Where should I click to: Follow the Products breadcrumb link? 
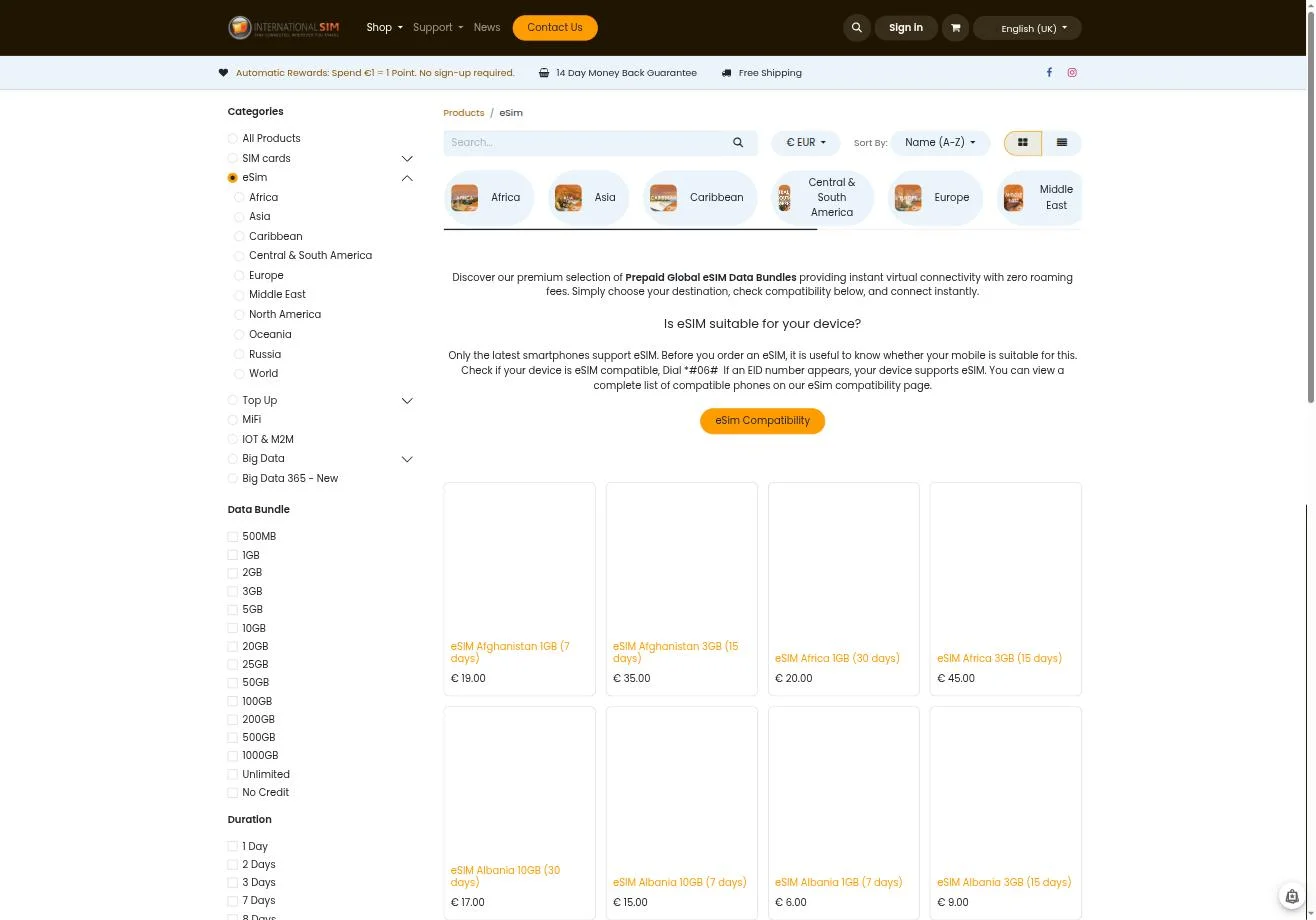(464, 113)
